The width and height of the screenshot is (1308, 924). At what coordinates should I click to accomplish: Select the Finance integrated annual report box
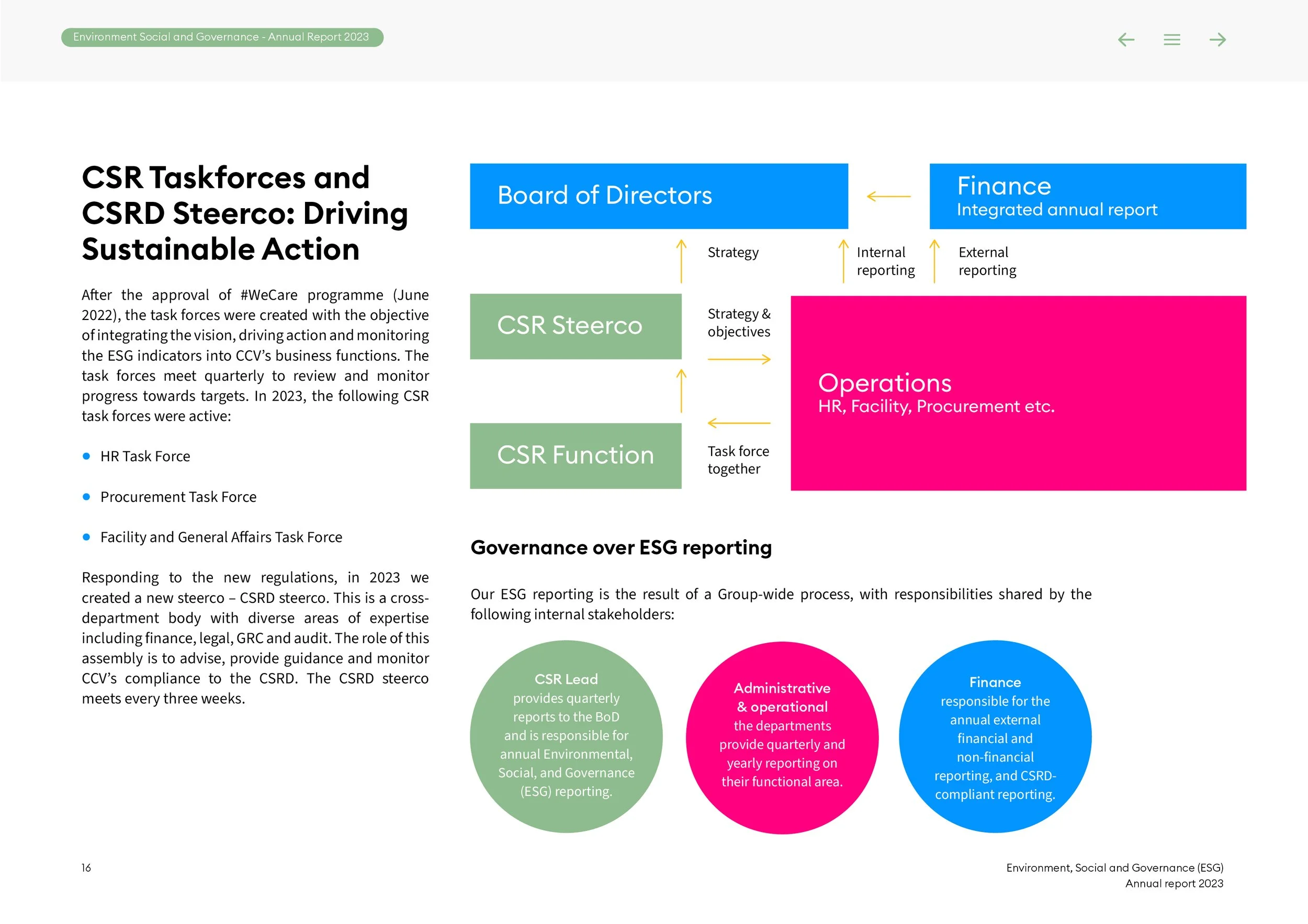click(1087, 196)
